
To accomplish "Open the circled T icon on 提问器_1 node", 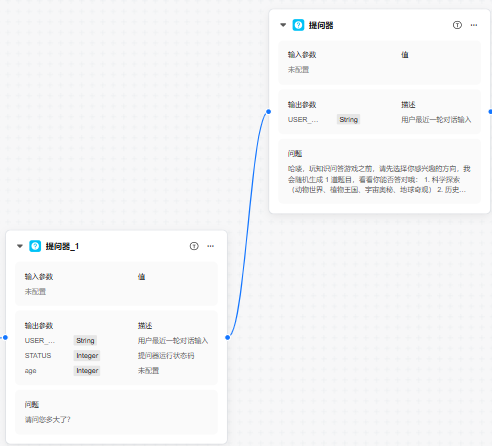I will click(194, 246).
